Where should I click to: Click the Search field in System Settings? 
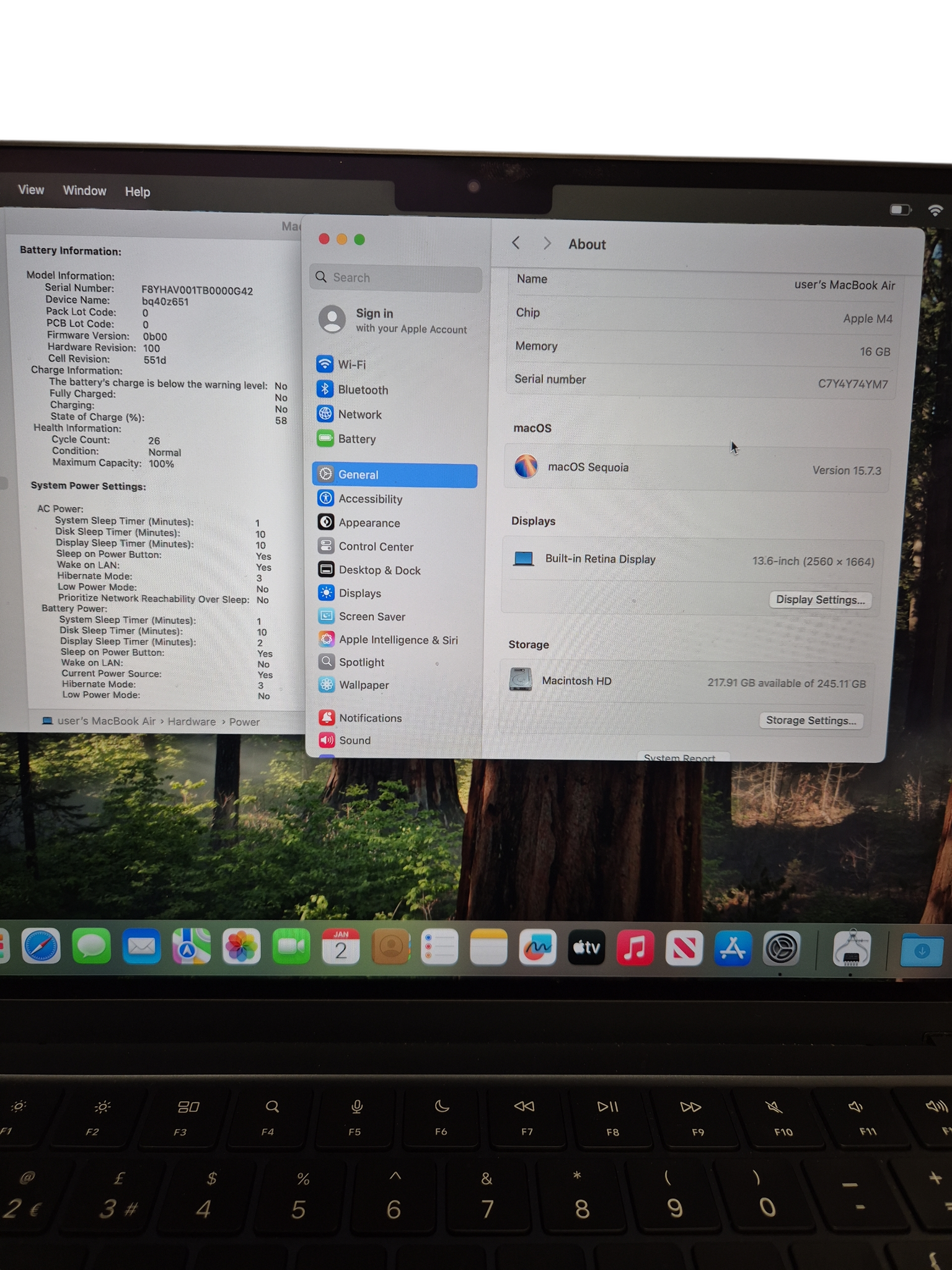[397, 278]
